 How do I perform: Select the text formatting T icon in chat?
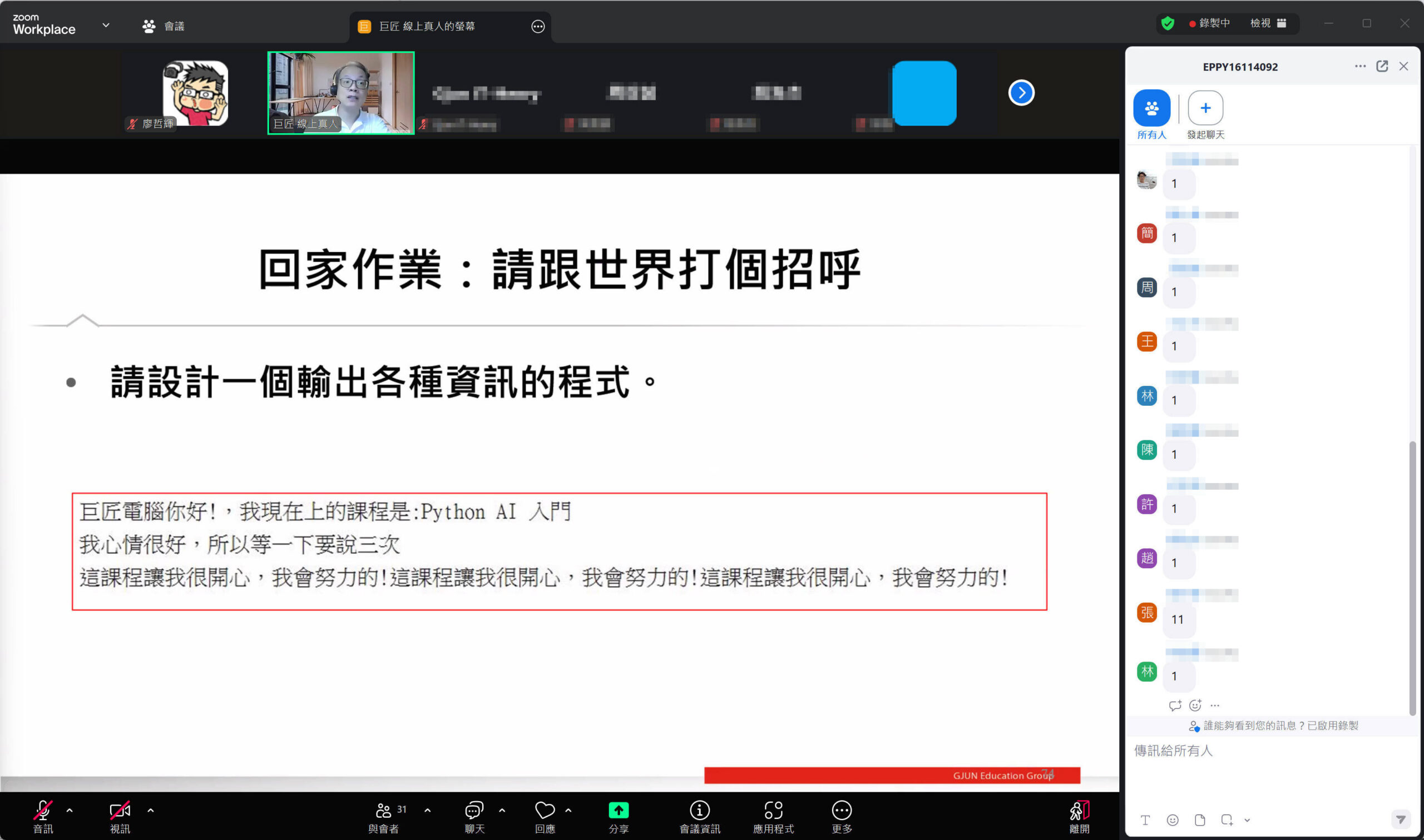pos(1145,819)
